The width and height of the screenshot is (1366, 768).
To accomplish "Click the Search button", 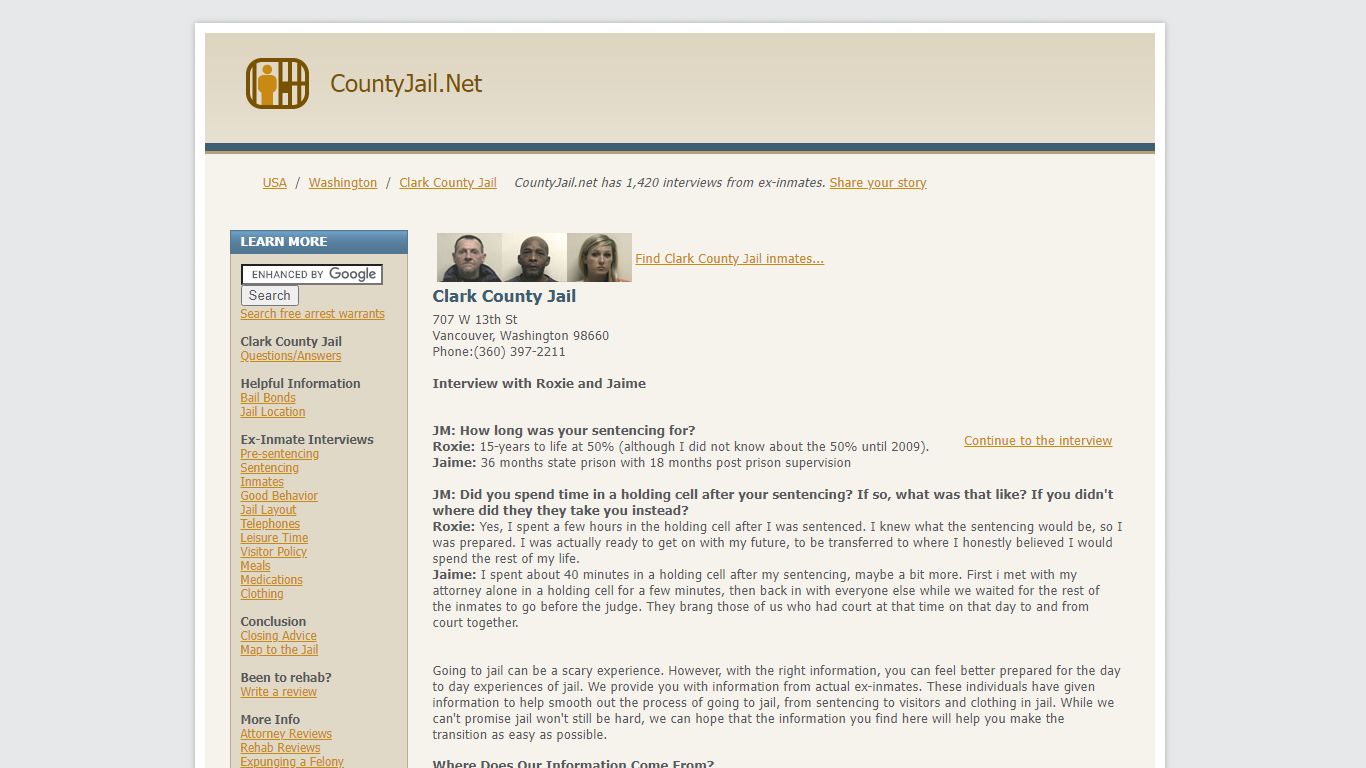I will (x=270, y=296).
